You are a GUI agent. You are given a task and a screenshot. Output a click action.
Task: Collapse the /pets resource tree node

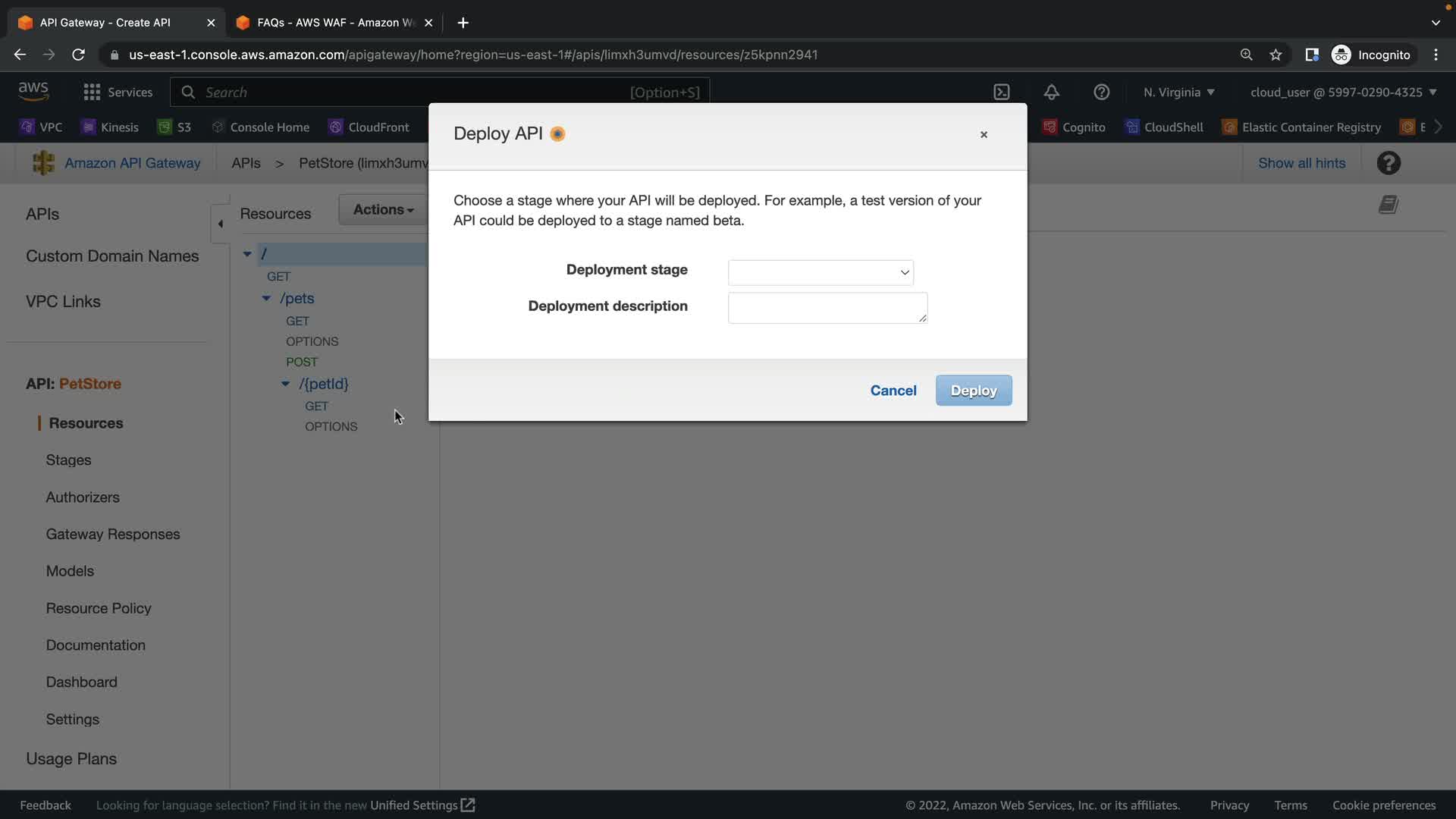[266, 299]
